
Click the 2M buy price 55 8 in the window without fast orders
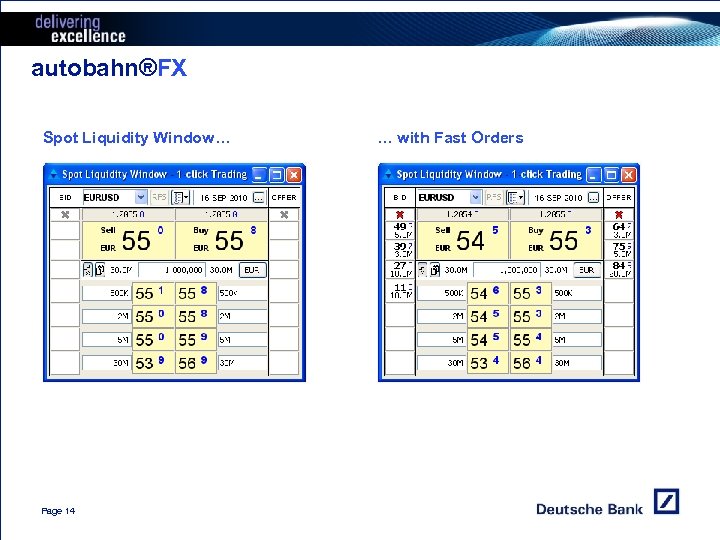click(196, 316)
